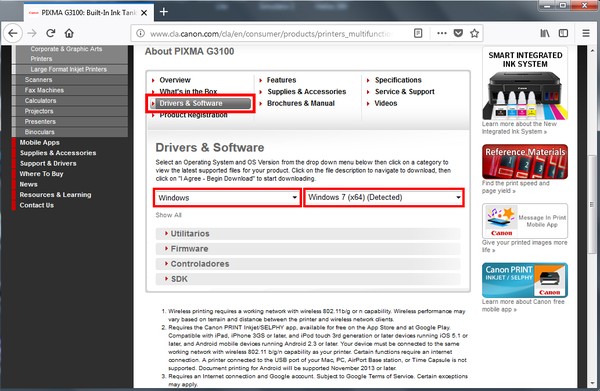Image resolution: width=600 pixels, height=391 pixels.
Task: Open the Overview section link
Action: pyautogui.click(x=175, y=80)
